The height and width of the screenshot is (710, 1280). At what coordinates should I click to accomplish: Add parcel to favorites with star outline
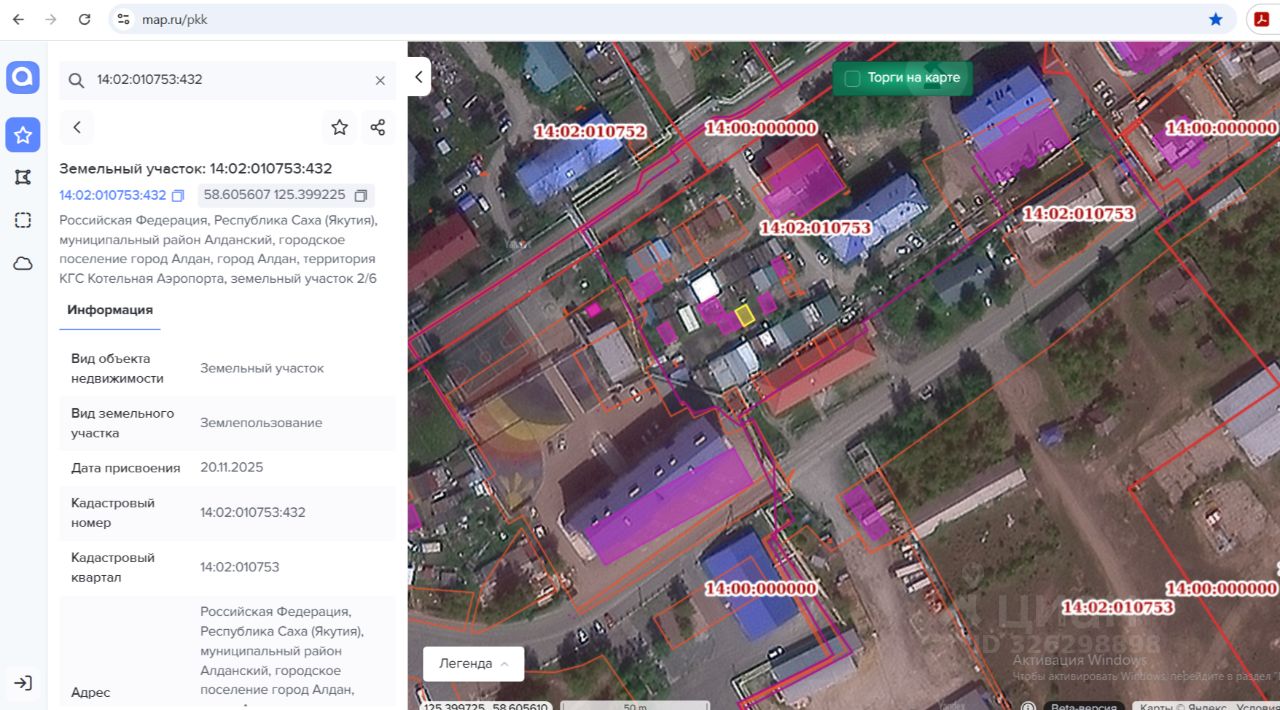click(340, 127)
